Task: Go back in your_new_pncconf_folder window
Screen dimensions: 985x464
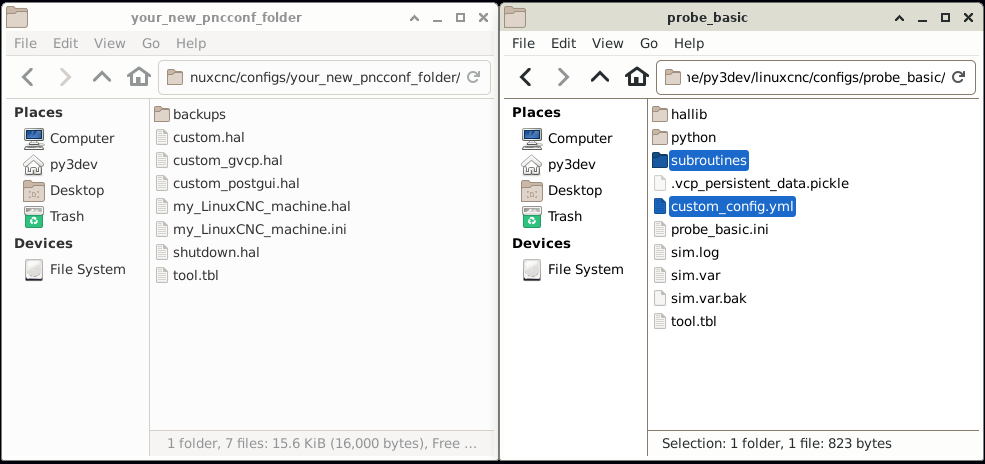Action: point(28,77)
